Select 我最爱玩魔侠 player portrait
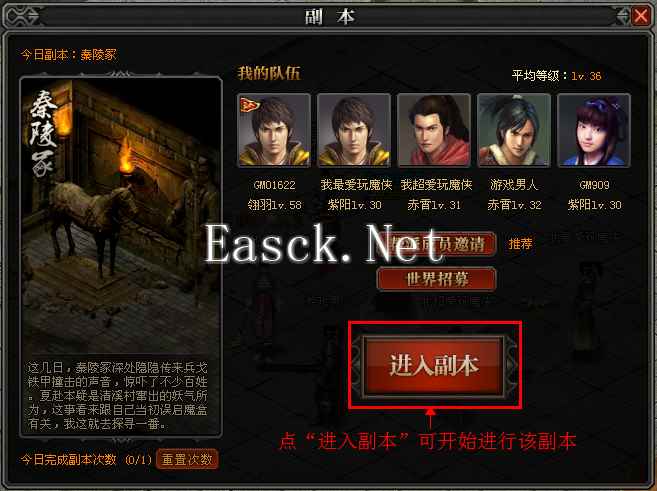Viewport: 657px width, 491px height. click(354, 130)
